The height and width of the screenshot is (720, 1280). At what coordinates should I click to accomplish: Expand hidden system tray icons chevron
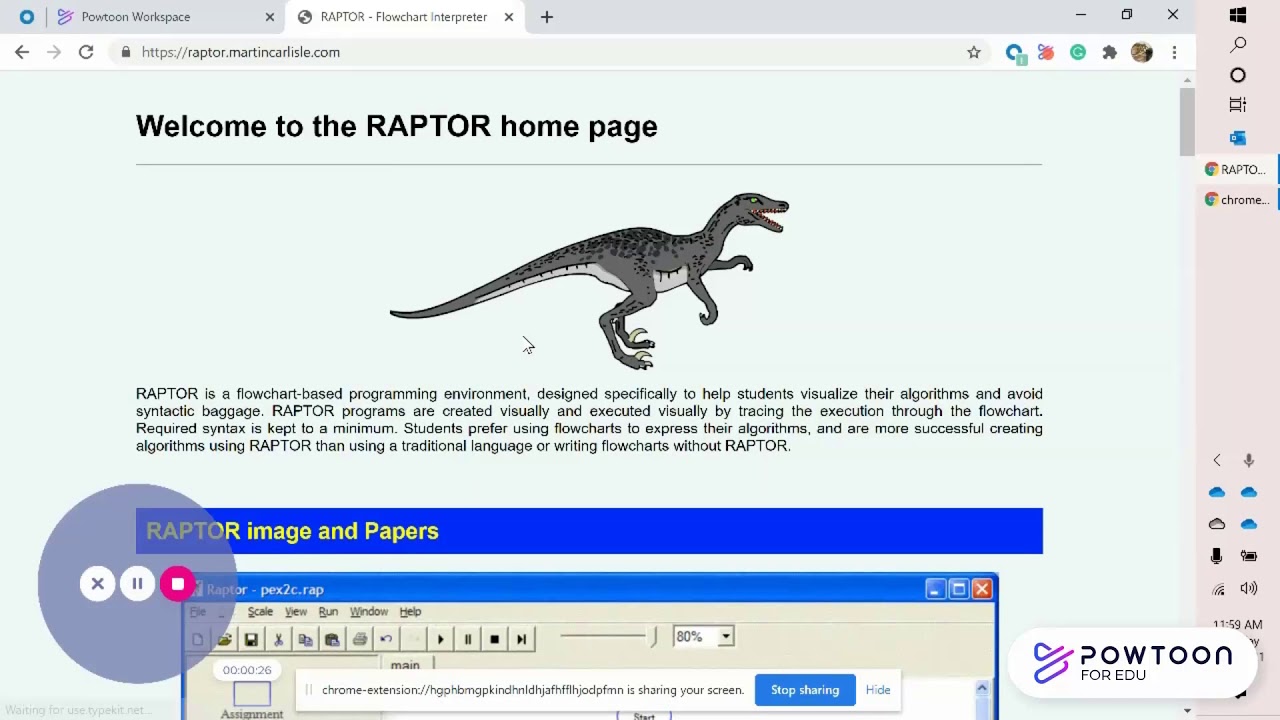tap(1217, 460)
